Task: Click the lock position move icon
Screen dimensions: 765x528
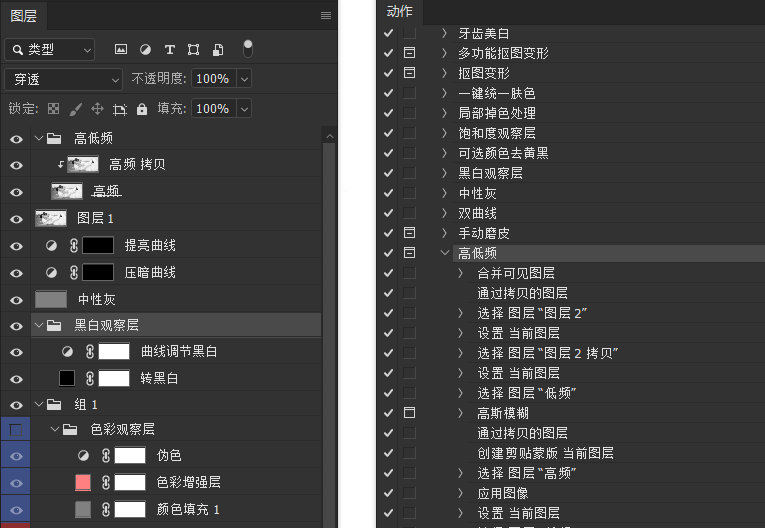Action: (x=97, y=108)
